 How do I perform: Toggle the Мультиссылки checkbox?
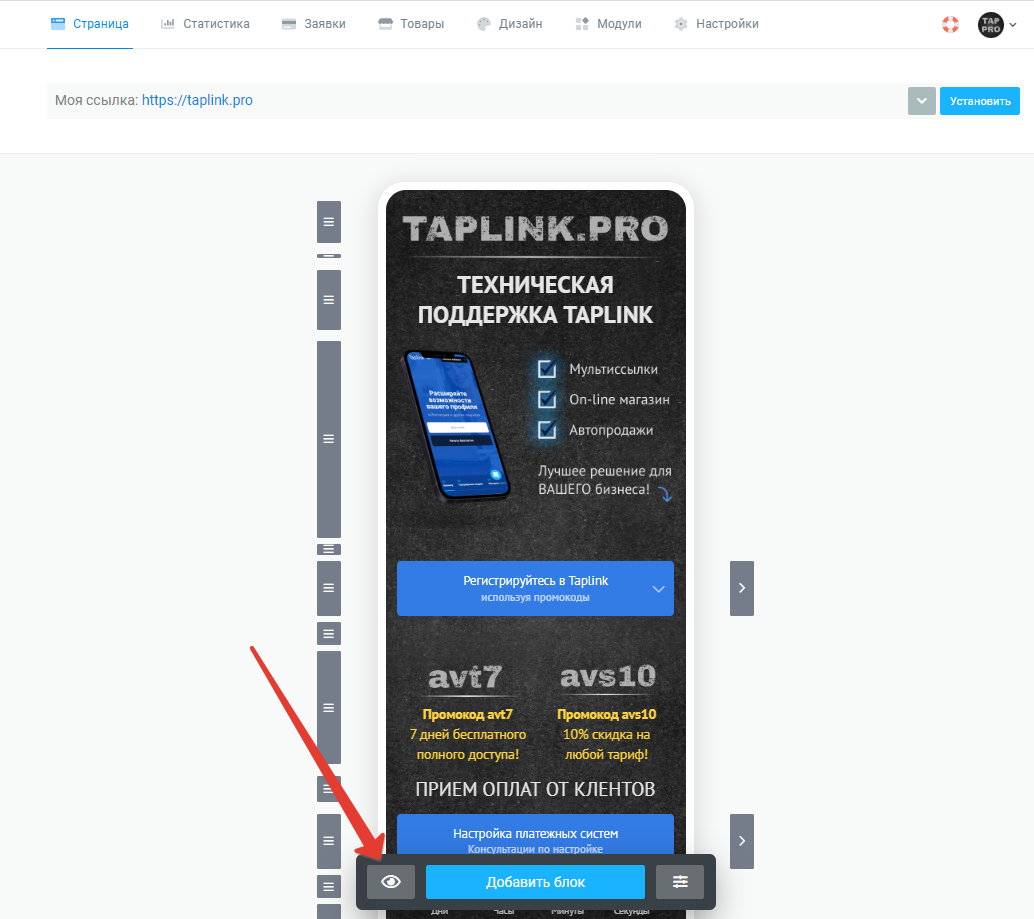547,369
